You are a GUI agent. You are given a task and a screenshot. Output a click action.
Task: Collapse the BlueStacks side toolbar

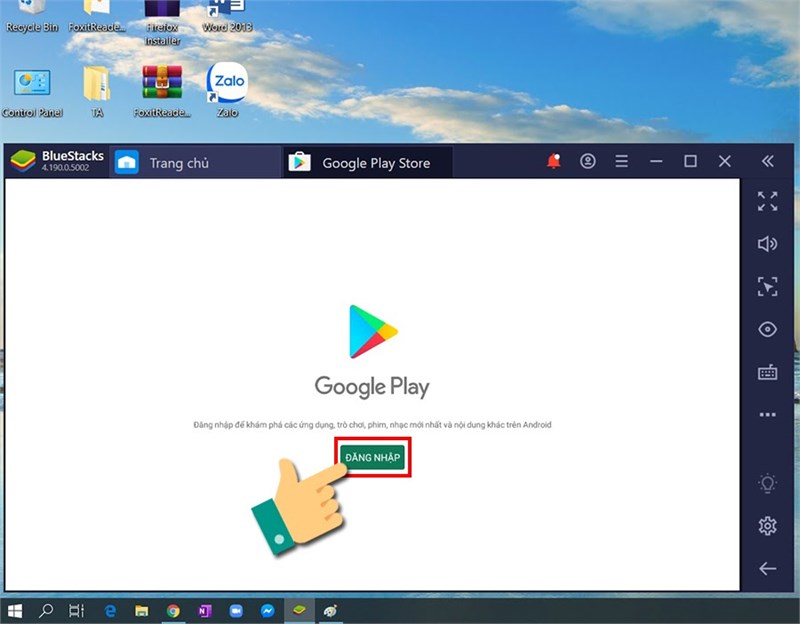pos(767,161)
